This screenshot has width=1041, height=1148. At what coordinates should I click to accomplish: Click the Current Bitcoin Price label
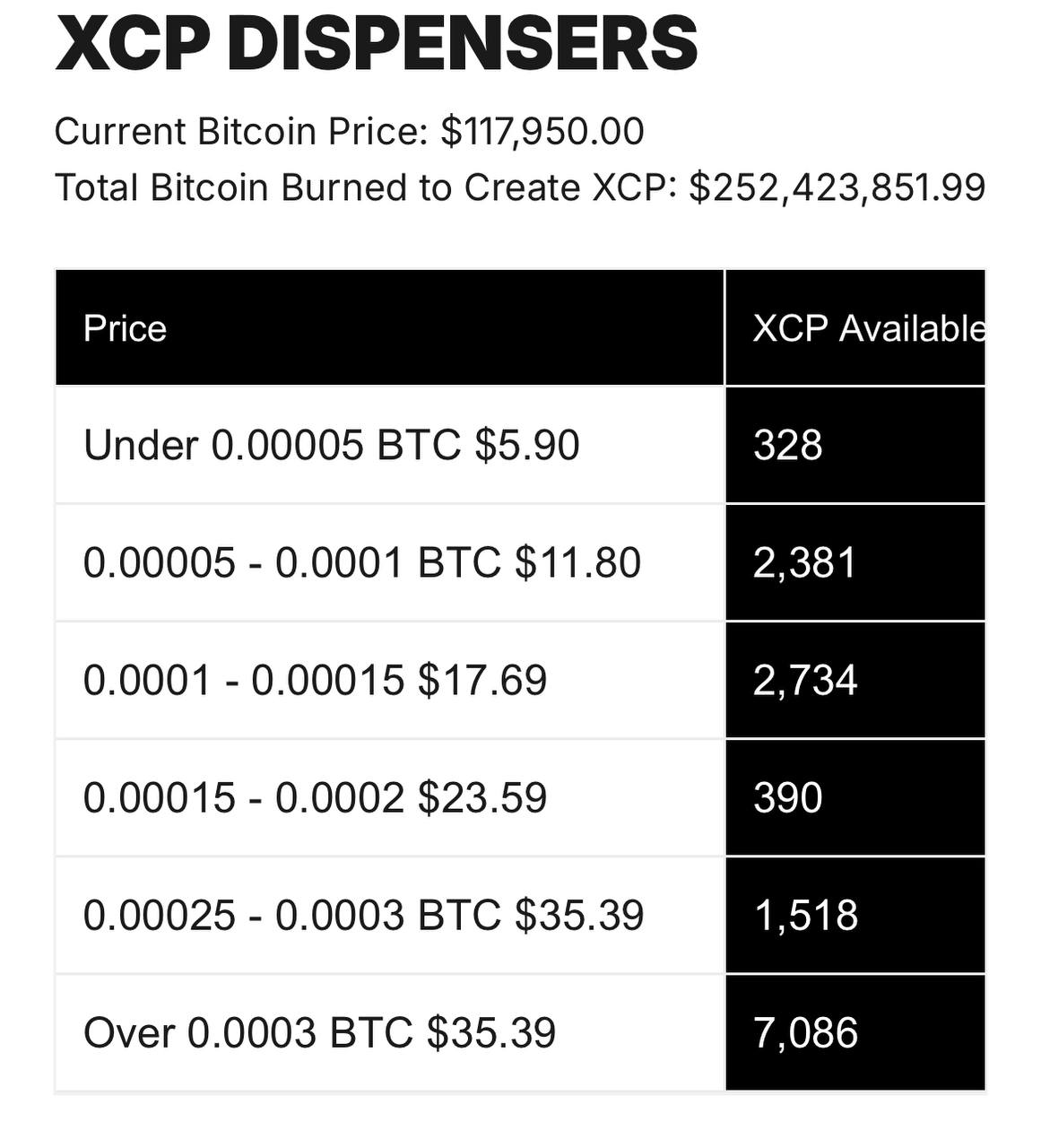(x=242, y=132)
